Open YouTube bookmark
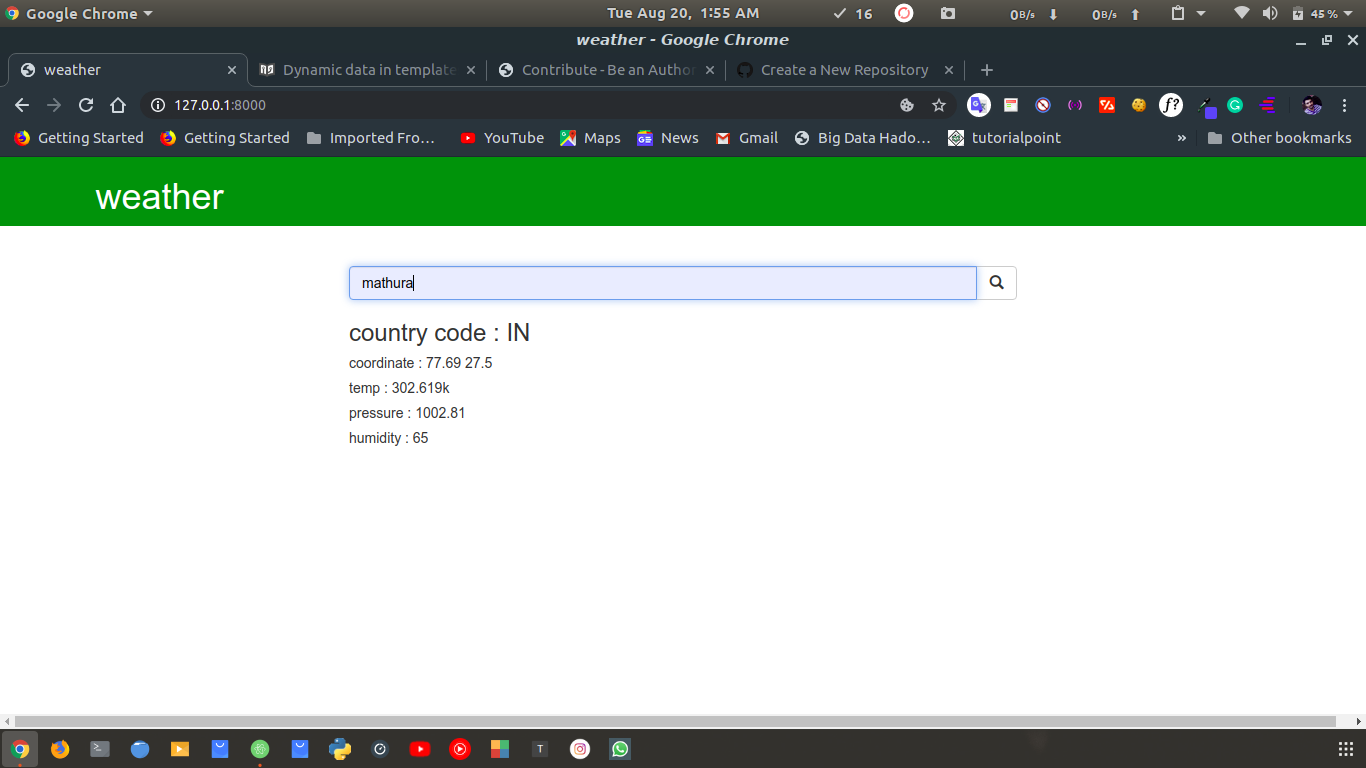 click(x=502, y=138)
